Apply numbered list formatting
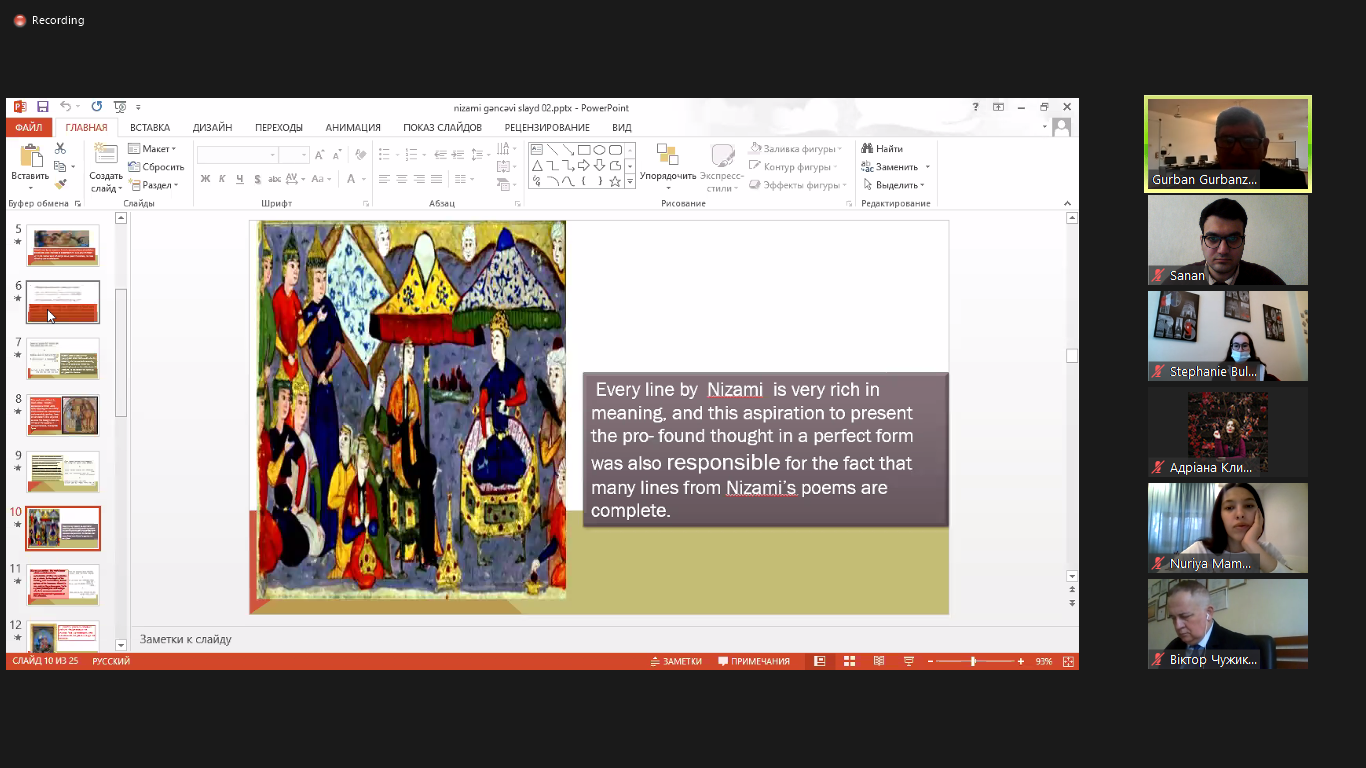1366x768 pixels. [x=411, y=155]
